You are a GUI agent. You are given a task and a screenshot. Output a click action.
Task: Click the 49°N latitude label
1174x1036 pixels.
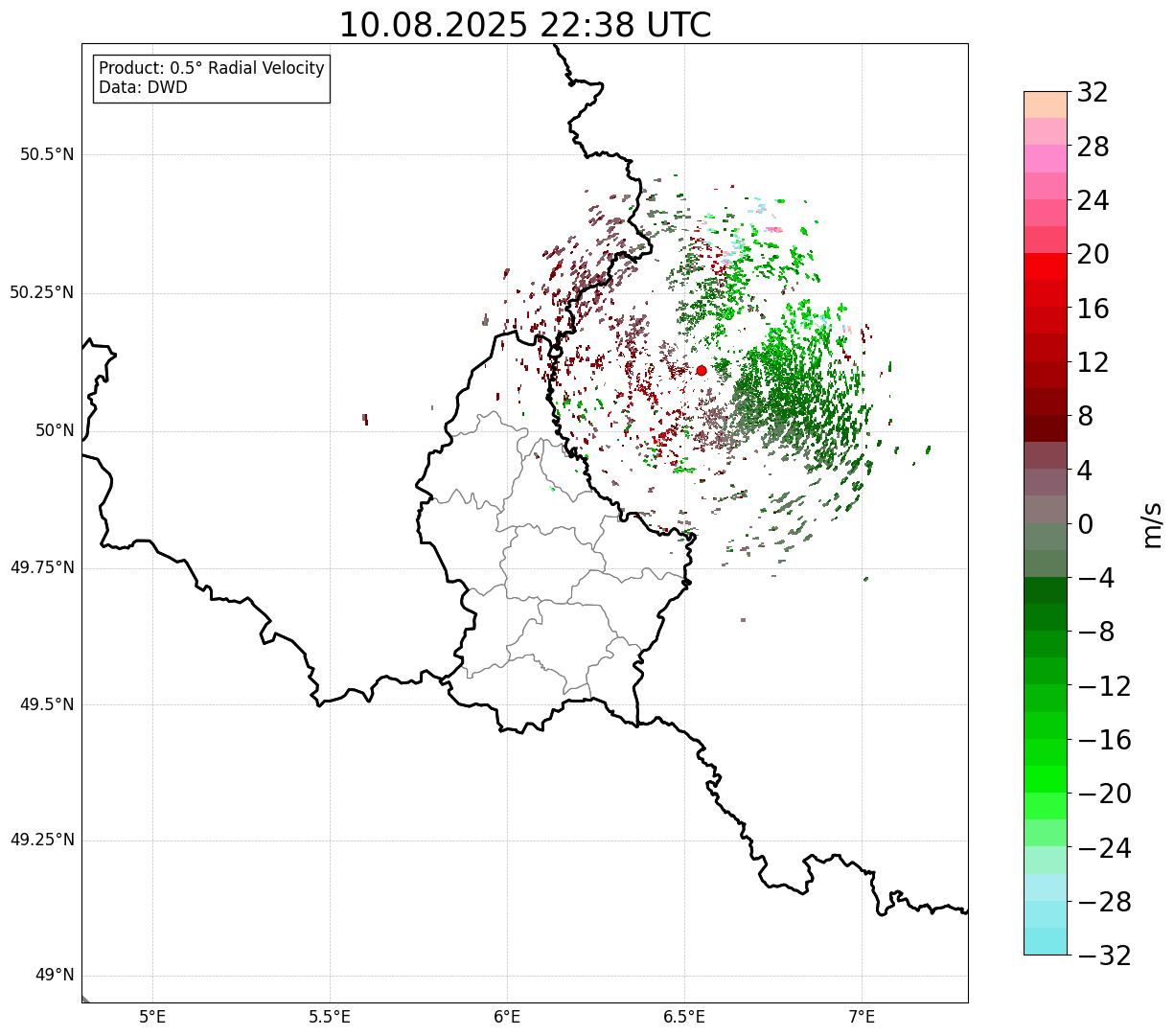(x=55, y=975)
